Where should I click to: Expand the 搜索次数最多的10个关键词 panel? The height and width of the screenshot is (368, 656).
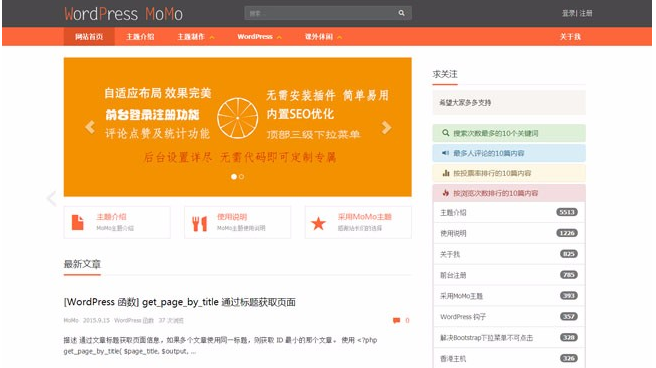[x=509, y=133]
